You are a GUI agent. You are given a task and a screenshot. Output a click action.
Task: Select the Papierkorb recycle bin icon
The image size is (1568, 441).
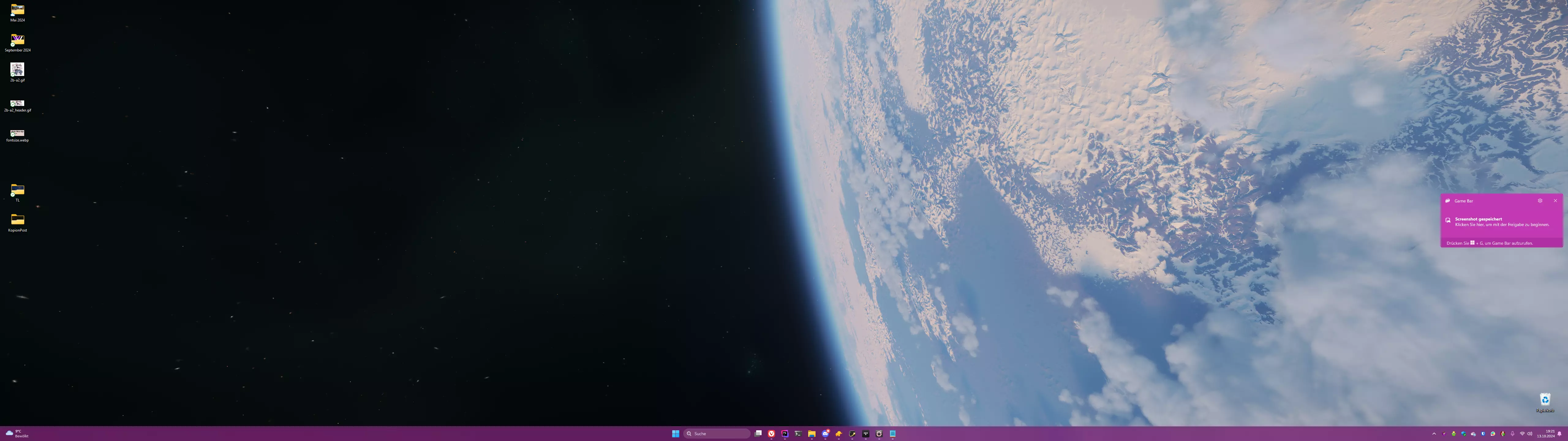[1545, 403]
